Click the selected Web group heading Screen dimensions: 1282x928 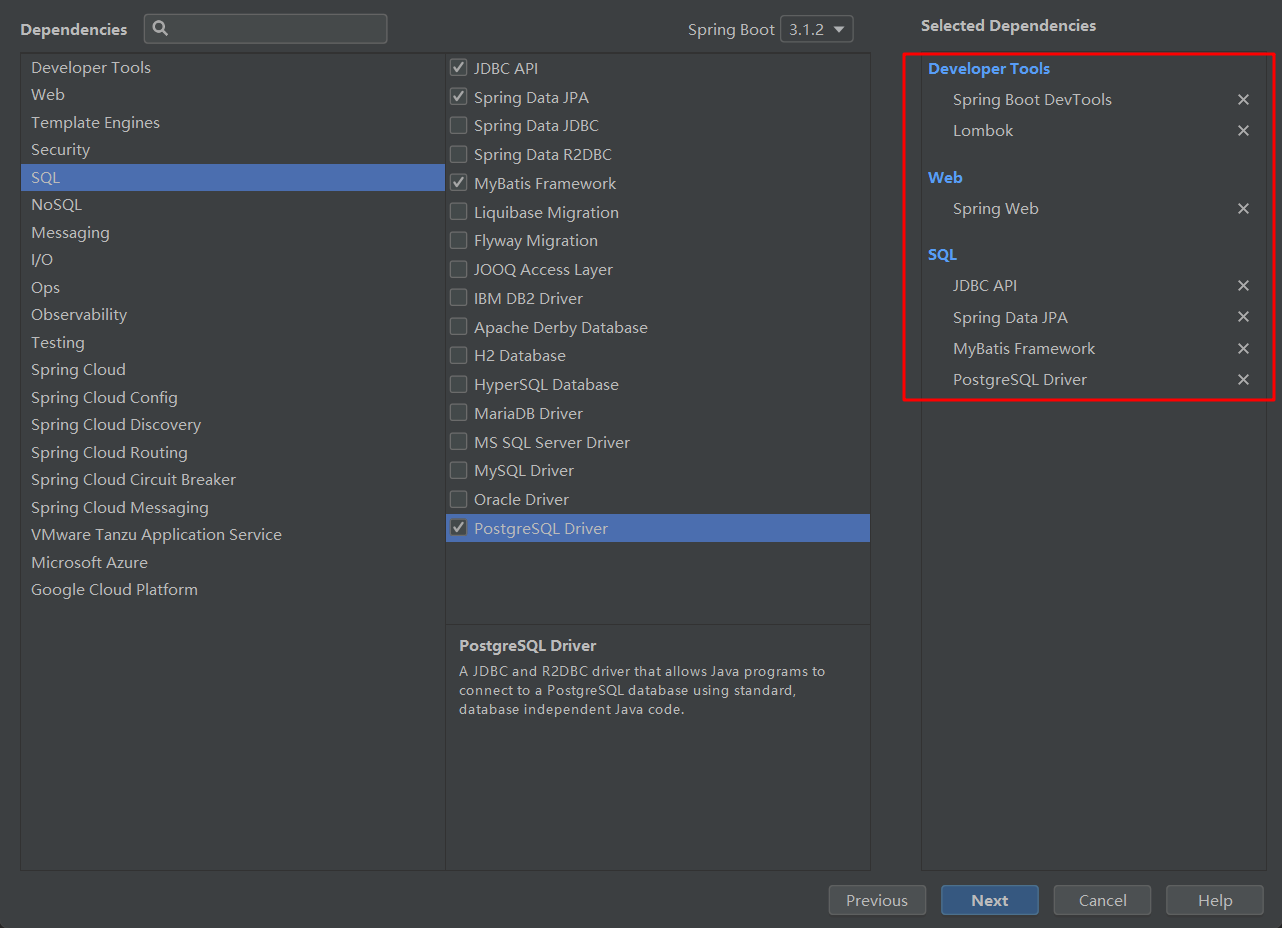tap(945, 178)
